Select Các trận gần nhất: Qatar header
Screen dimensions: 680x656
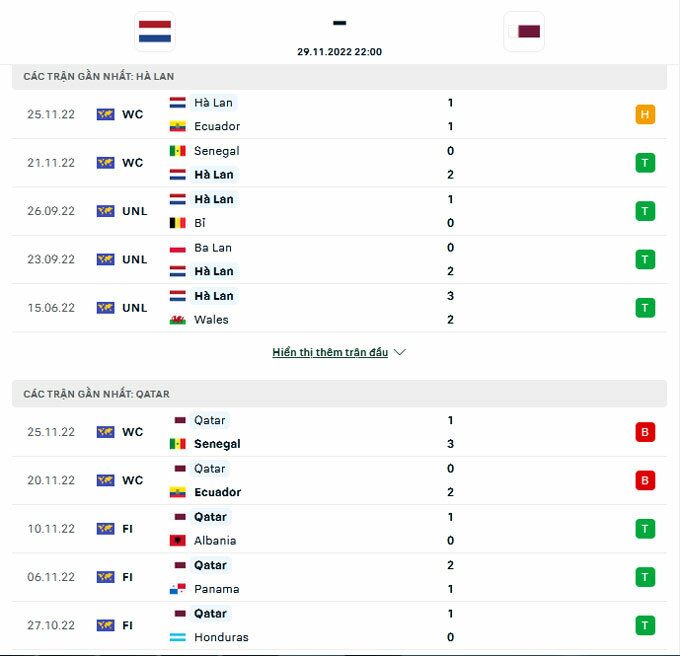click(x=96, y=394)
